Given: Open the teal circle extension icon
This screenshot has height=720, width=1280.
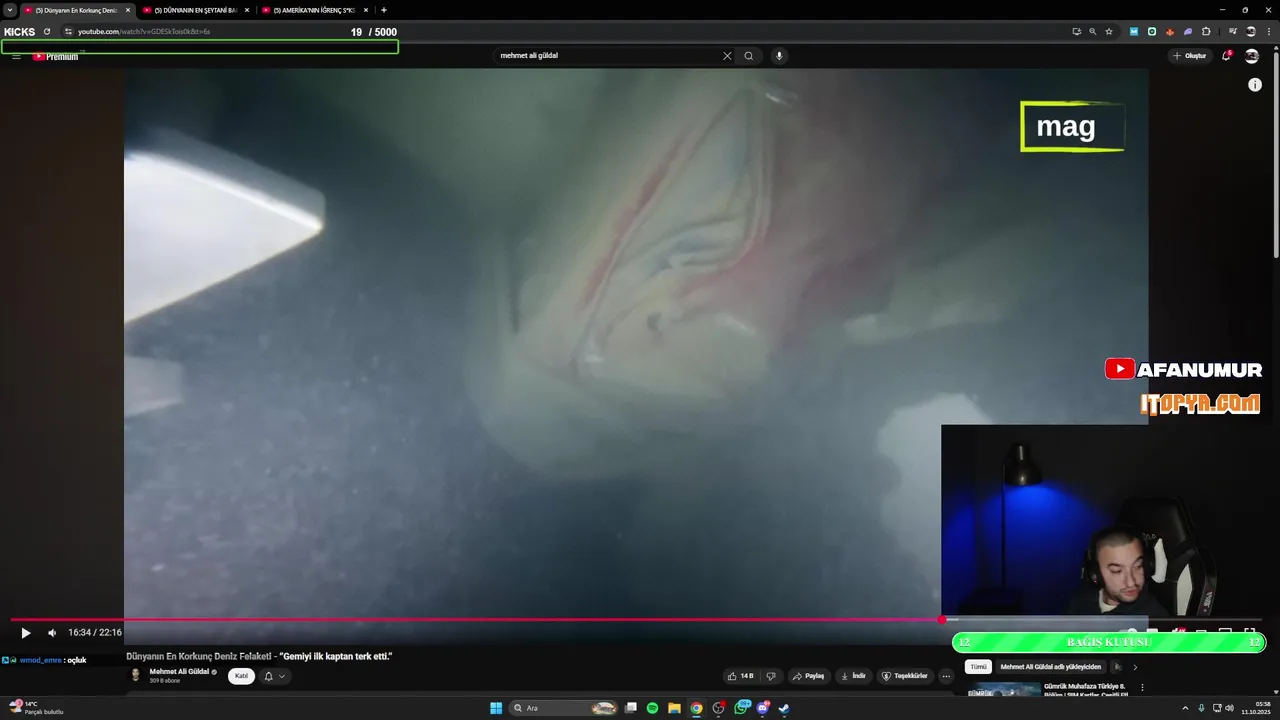Looking at the screenshot, I should (x=1152, y=31).
